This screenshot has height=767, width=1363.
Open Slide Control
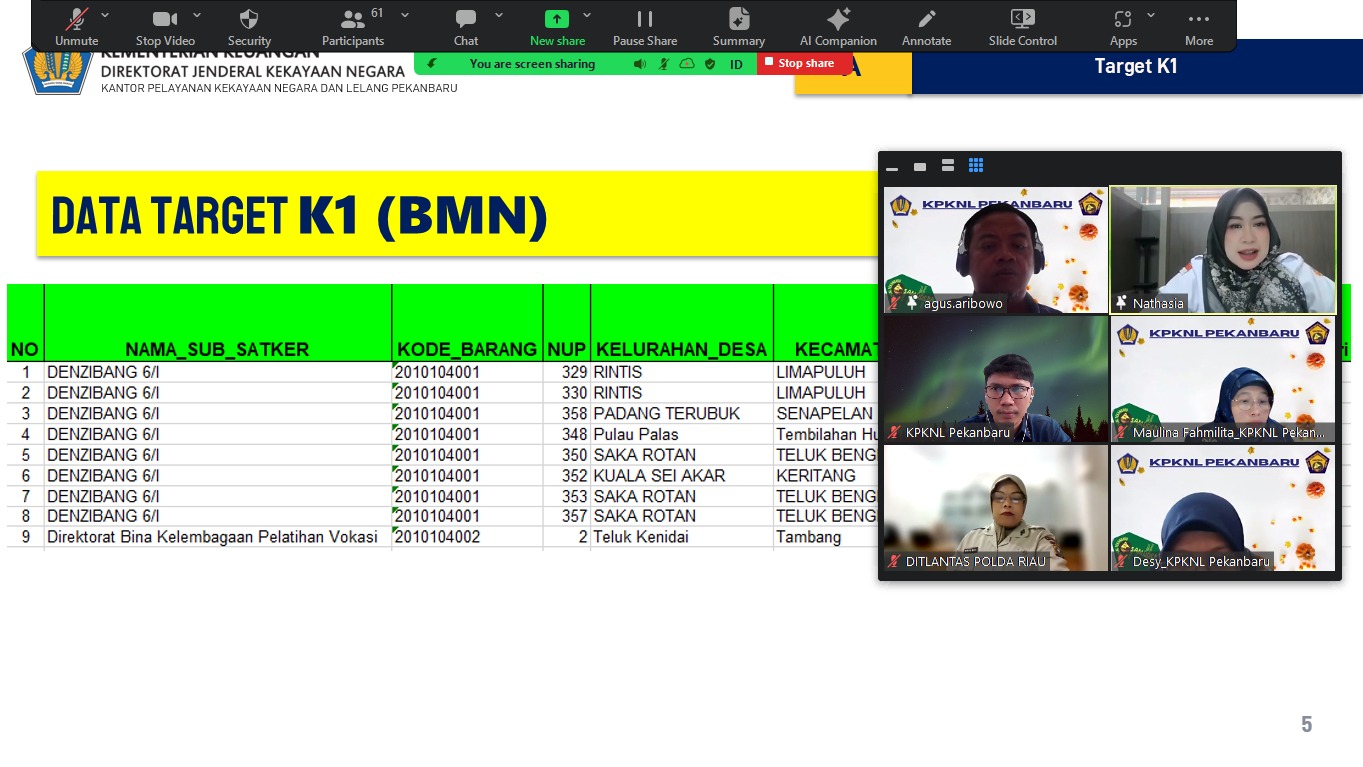pos(1023,26)
